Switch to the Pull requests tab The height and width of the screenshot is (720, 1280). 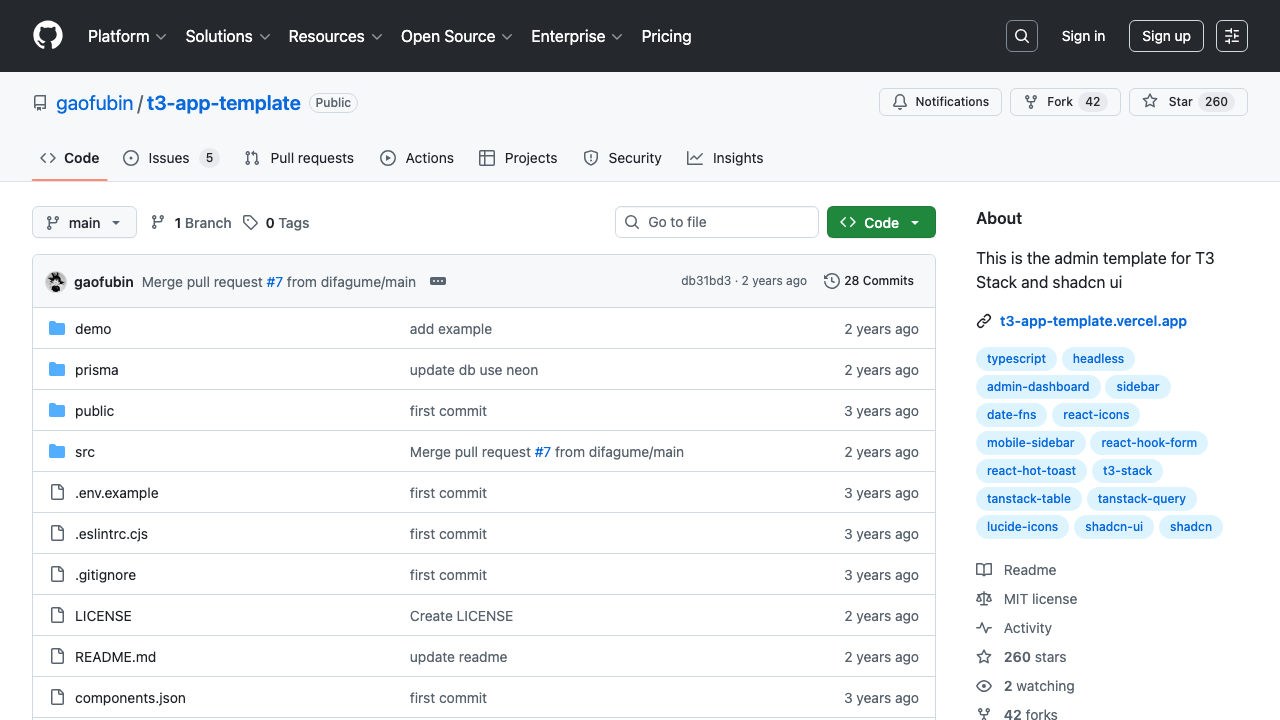[298, 158]
